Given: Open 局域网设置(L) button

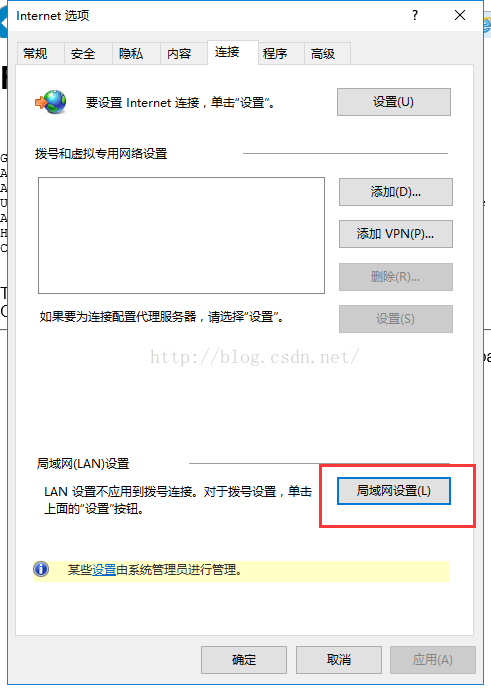Looking at the screenshot, I should pos(394,491).
